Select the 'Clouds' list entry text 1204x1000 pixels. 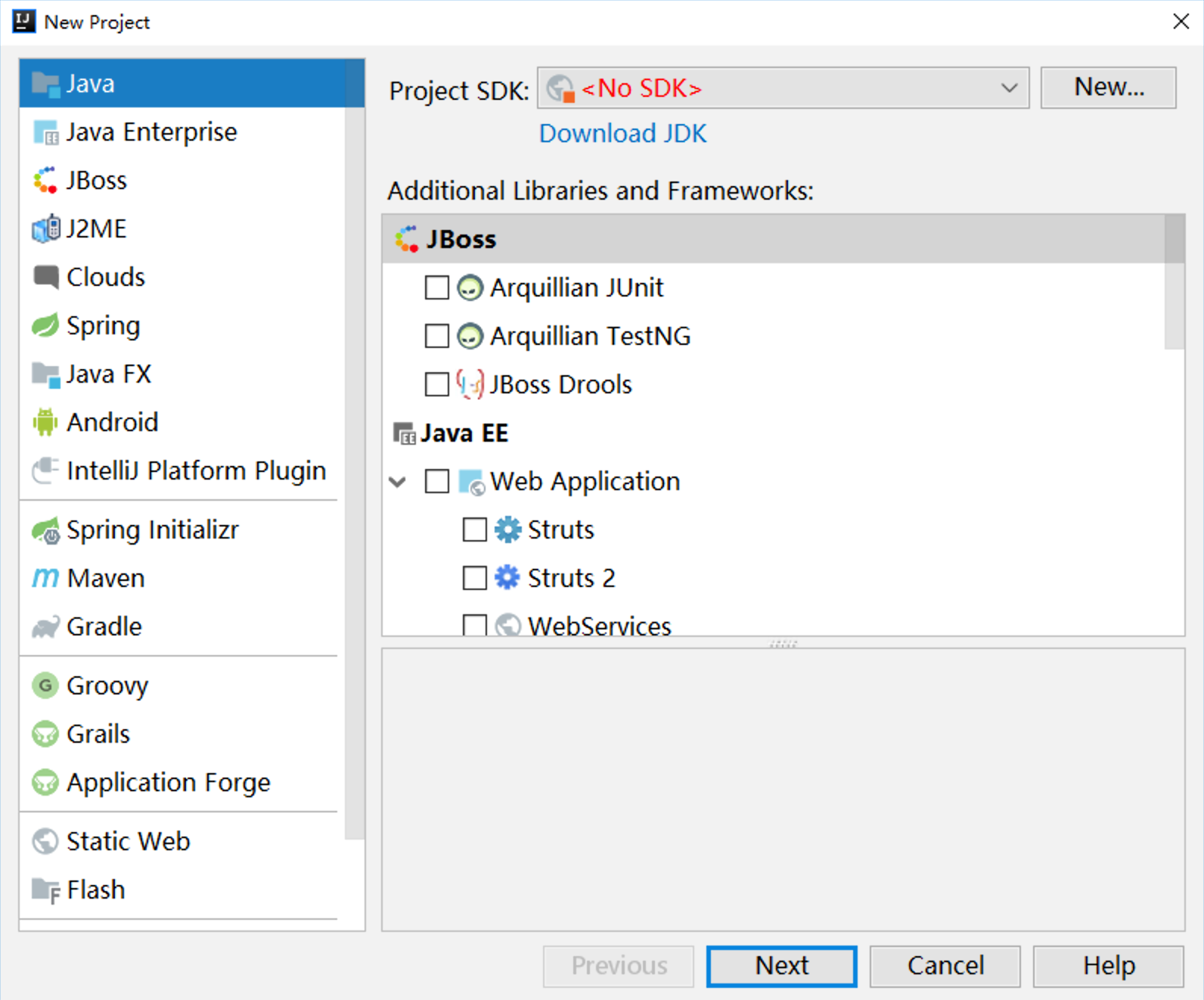pyautogui.click(x=106, y=277)
